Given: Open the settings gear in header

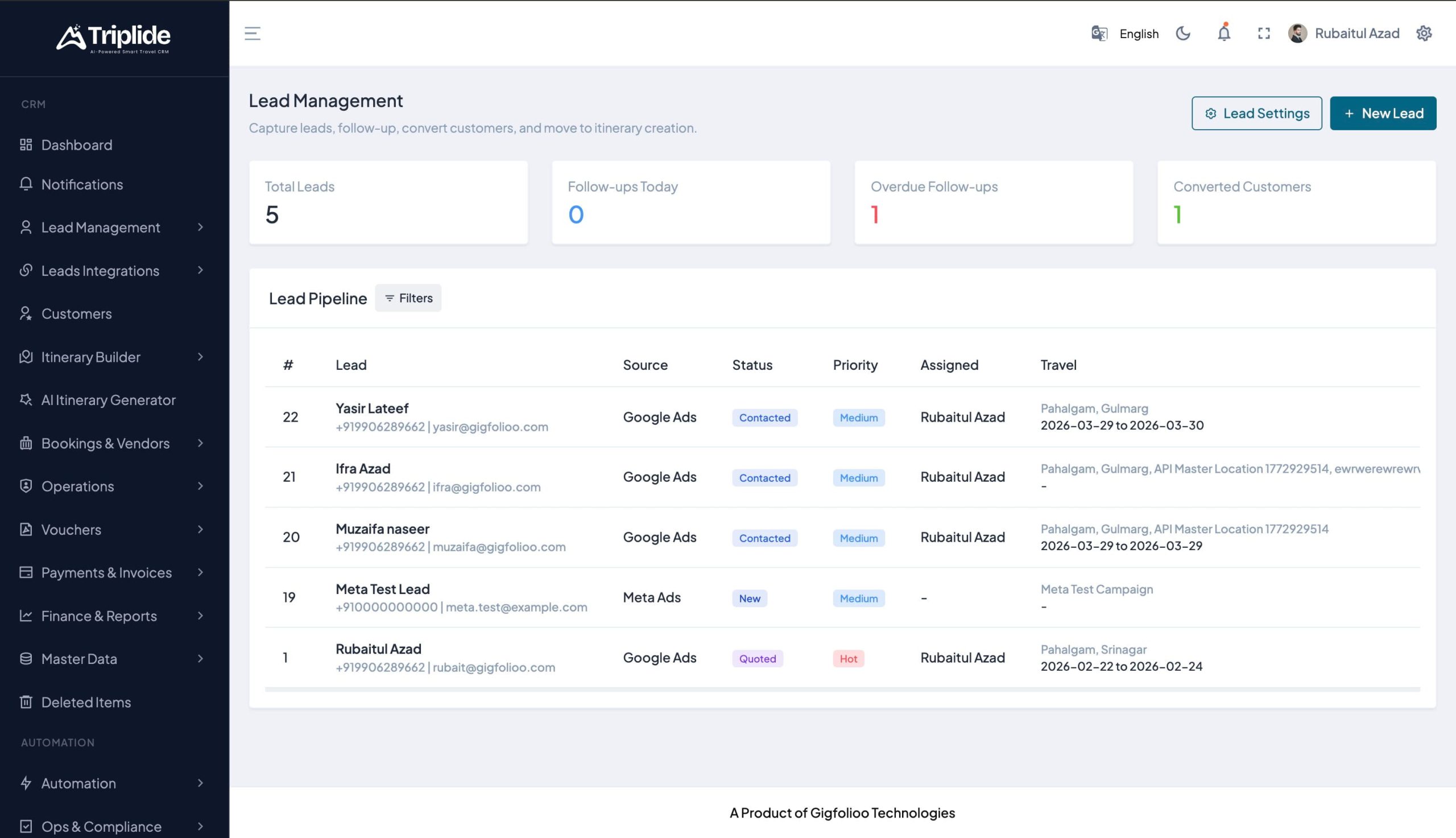Looking at the screenshot, I should (1423, 34).
